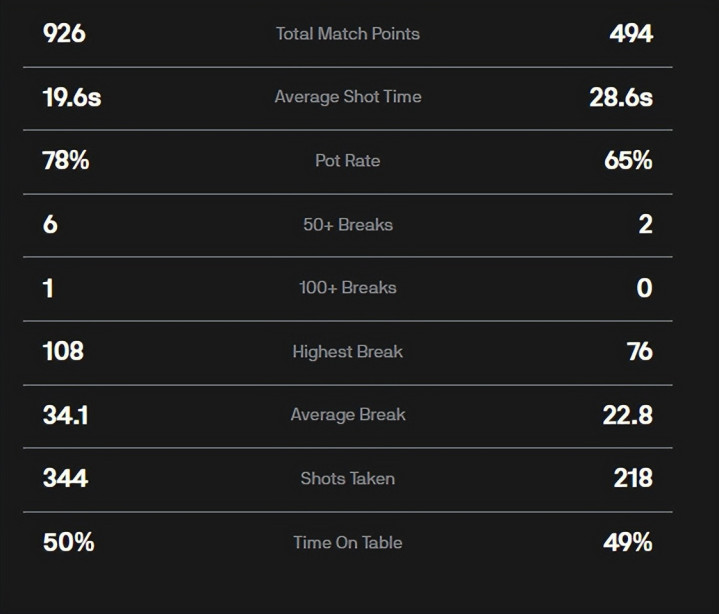Viewport: 719px width, 614px height.
Task: Click the Total Match Points label
Action: pyautogui.click(x=347, y=34)
